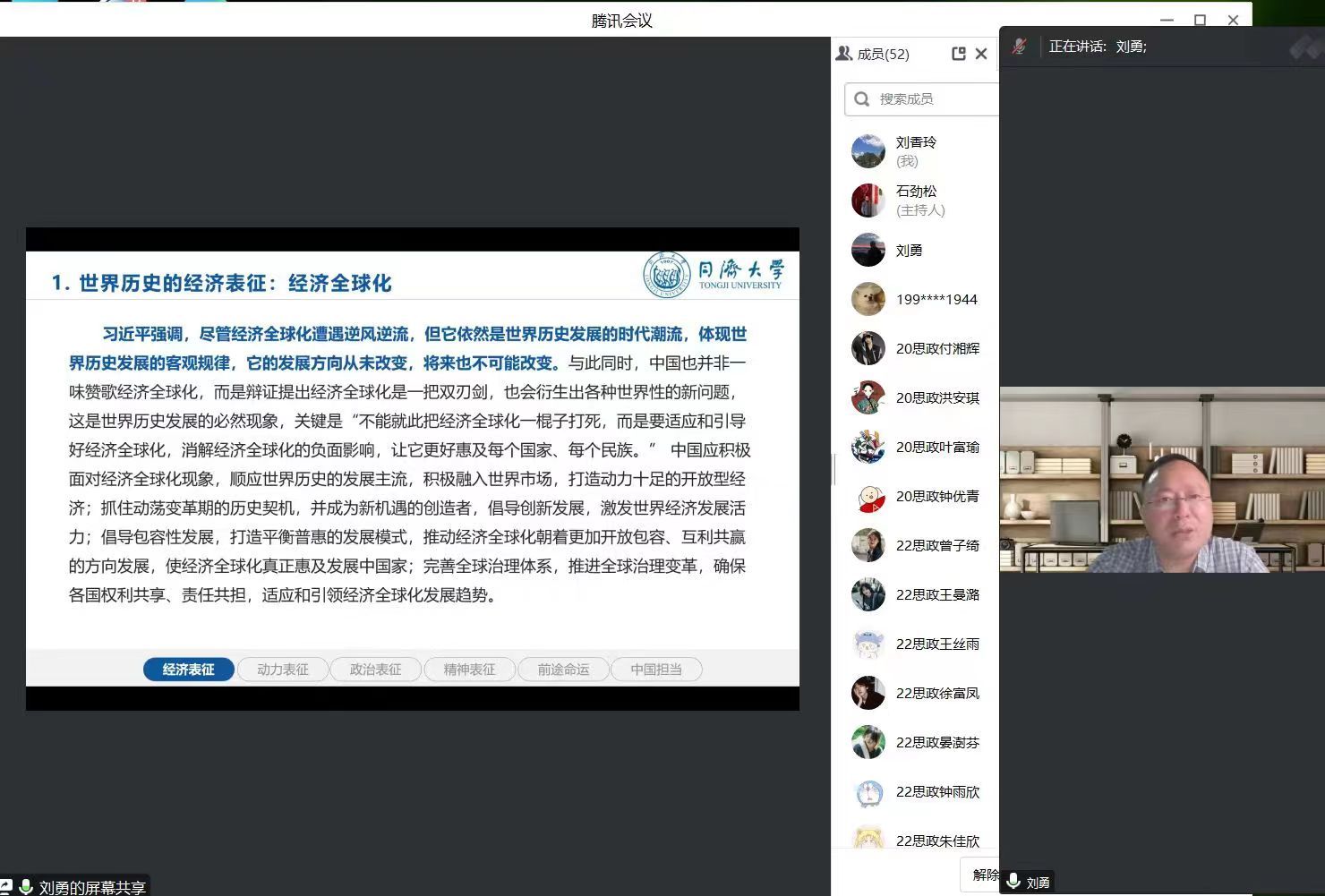Go to 前途命运 slide section

(x=563, y=670)
